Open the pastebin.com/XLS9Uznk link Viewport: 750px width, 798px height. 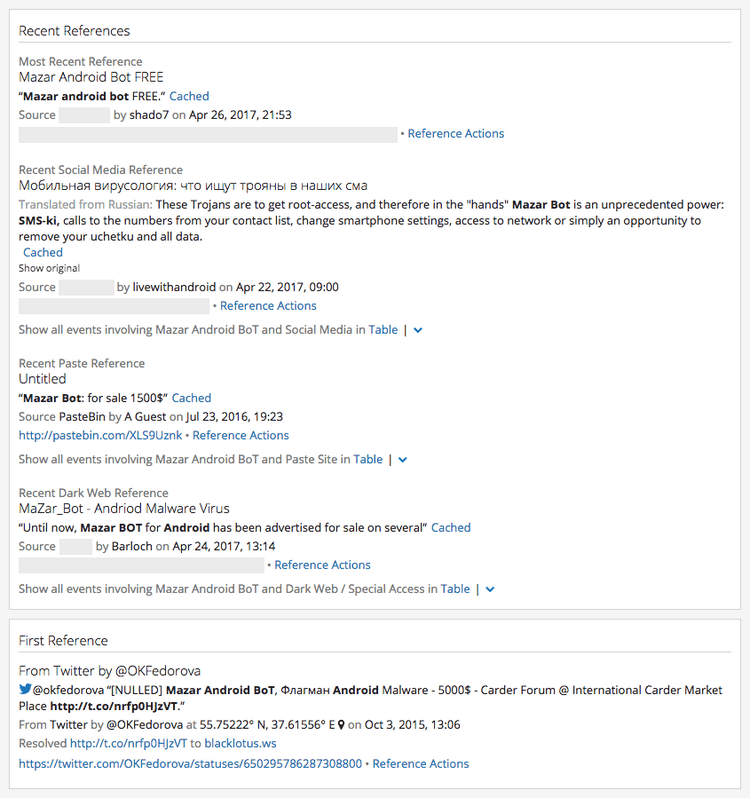[102, 436]
